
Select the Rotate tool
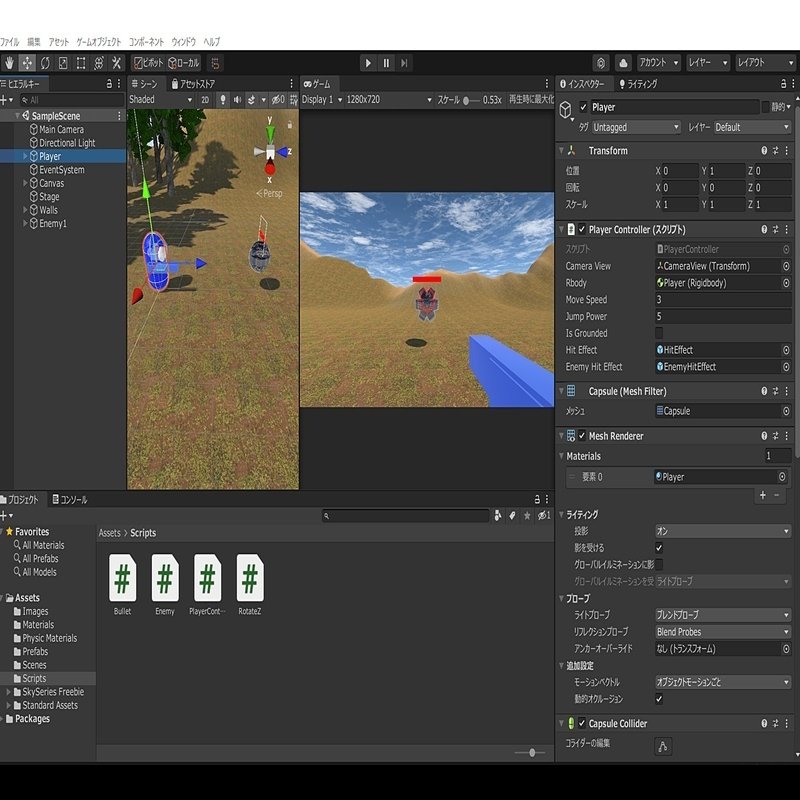pyautogui.click(x=45, y=63)
